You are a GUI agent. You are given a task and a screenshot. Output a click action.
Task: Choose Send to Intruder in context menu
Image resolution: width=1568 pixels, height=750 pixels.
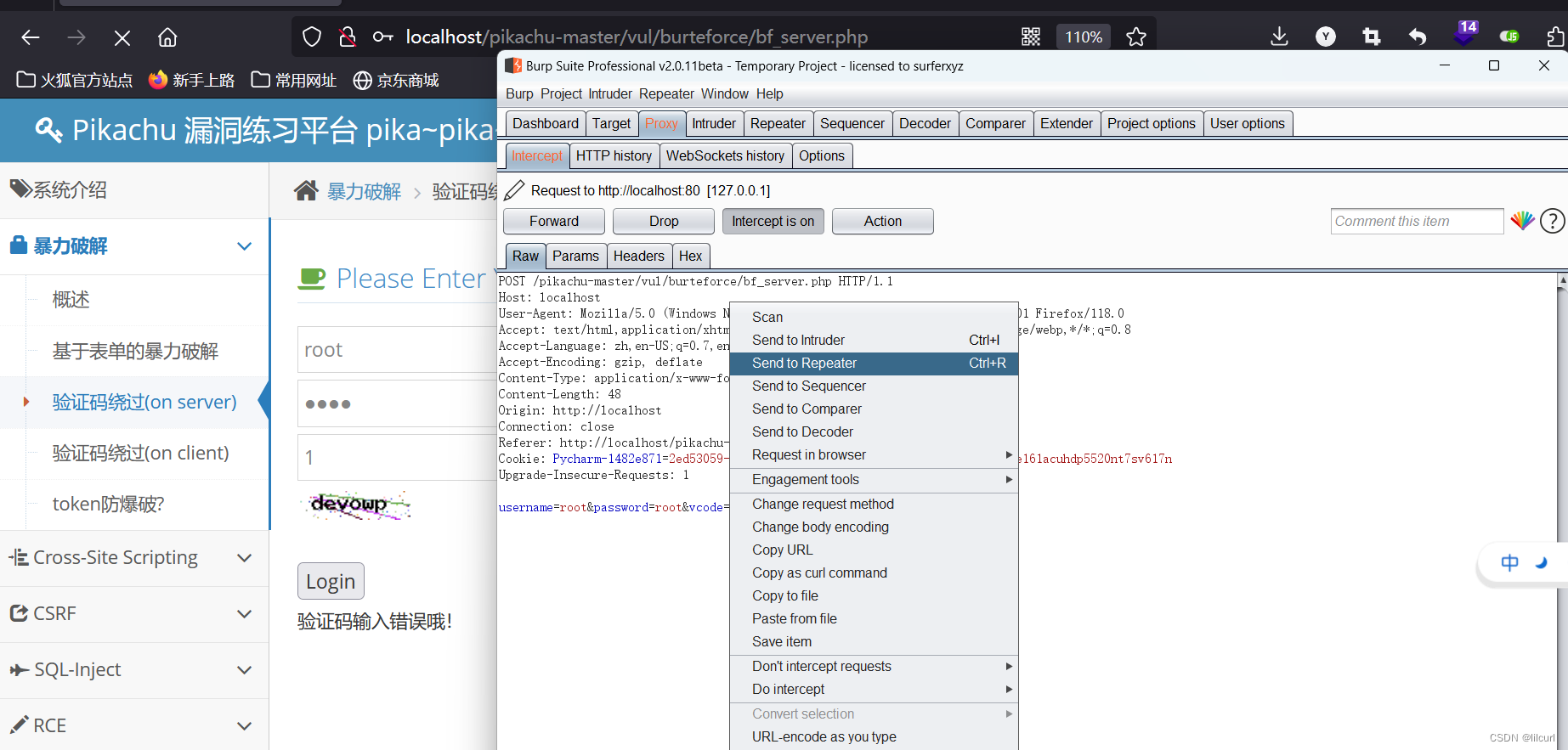pyautogui.click(x=874, y=340)
